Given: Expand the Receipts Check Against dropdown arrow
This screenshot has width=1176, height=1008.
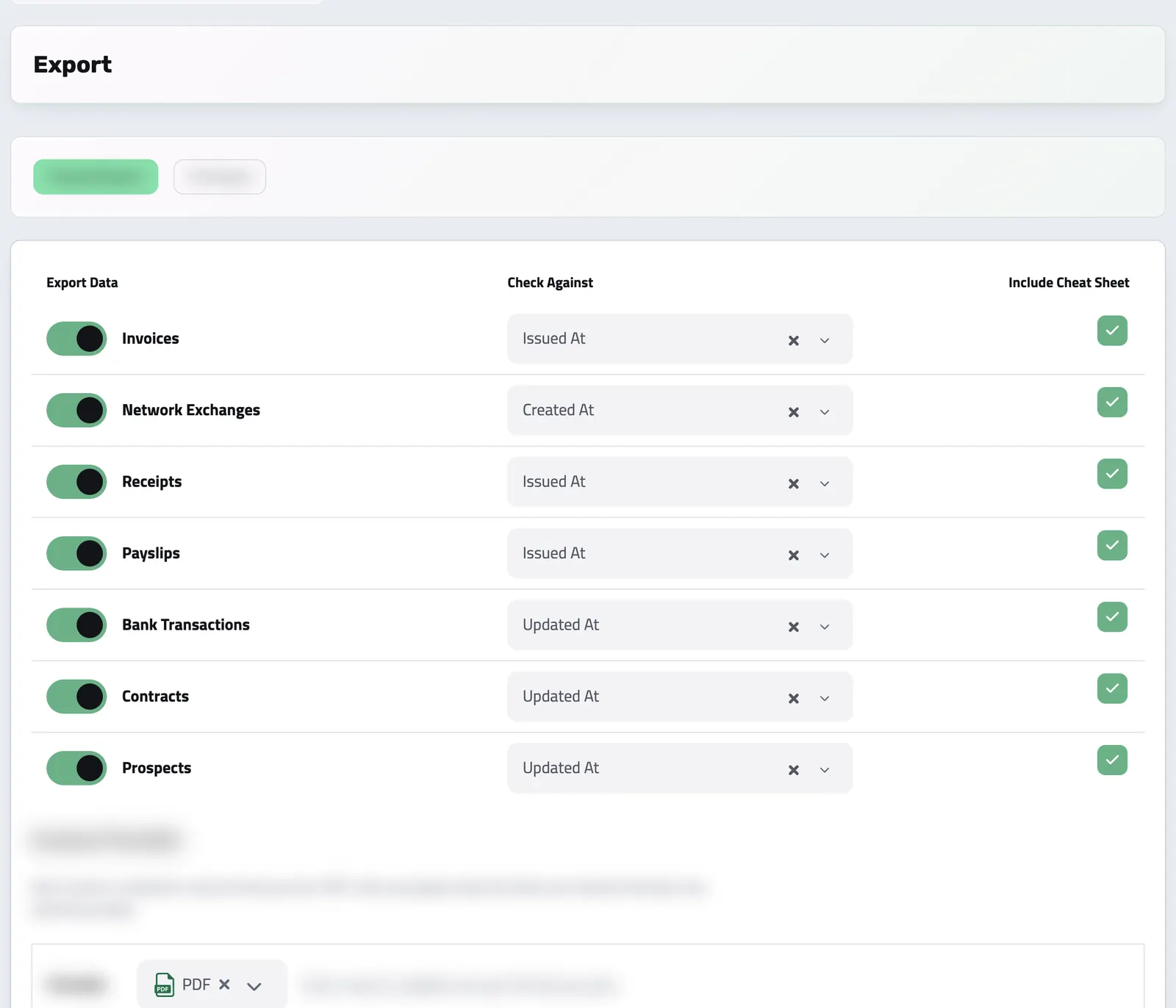Looking at the screenshot, I should coord(825,483).
